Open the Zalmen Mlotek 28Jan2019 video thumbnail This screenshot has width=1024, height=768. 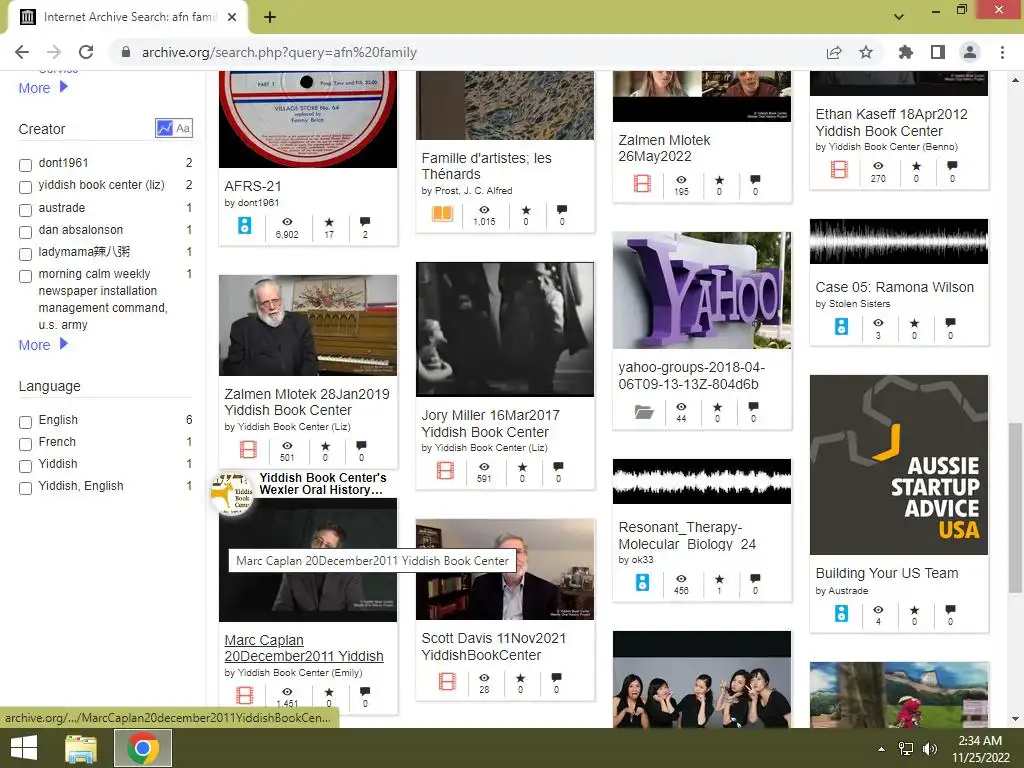pos(308,325)
